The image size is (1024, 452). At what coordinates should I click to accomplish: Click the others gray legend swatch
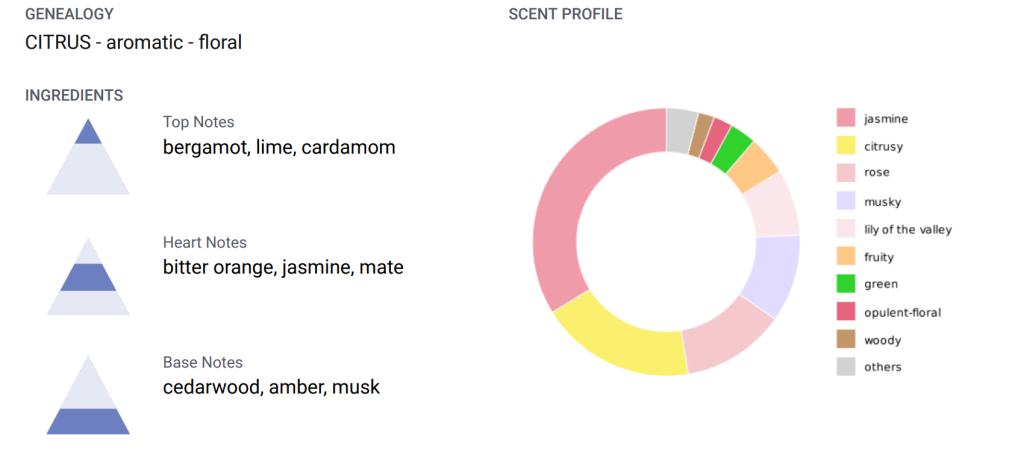[846, 367]
